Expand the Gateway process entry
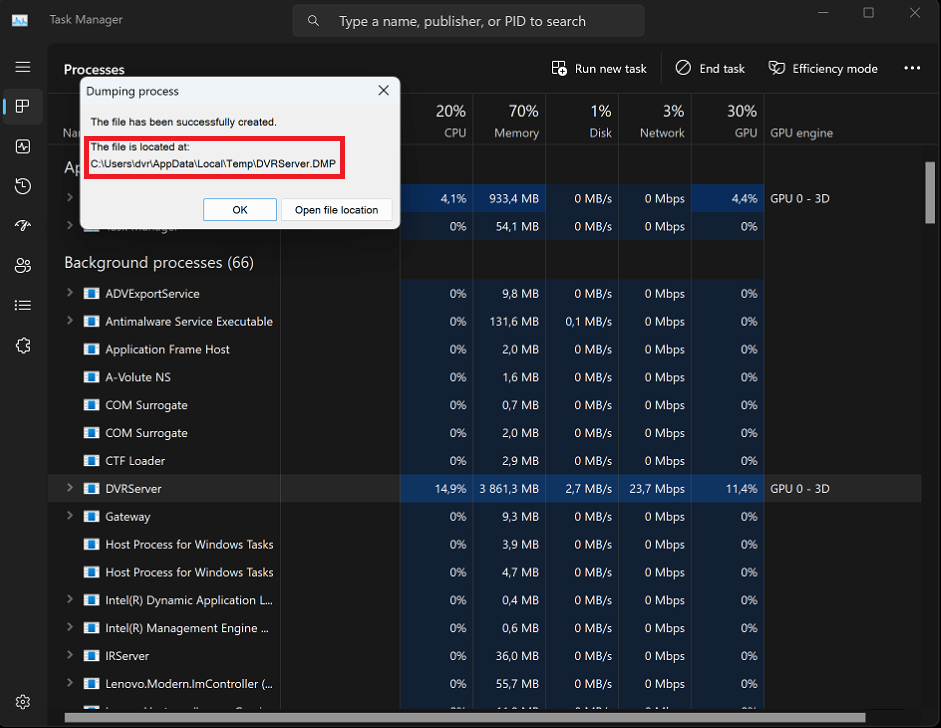This screenshot has width=941, height=728. click(x=70, y=517)
